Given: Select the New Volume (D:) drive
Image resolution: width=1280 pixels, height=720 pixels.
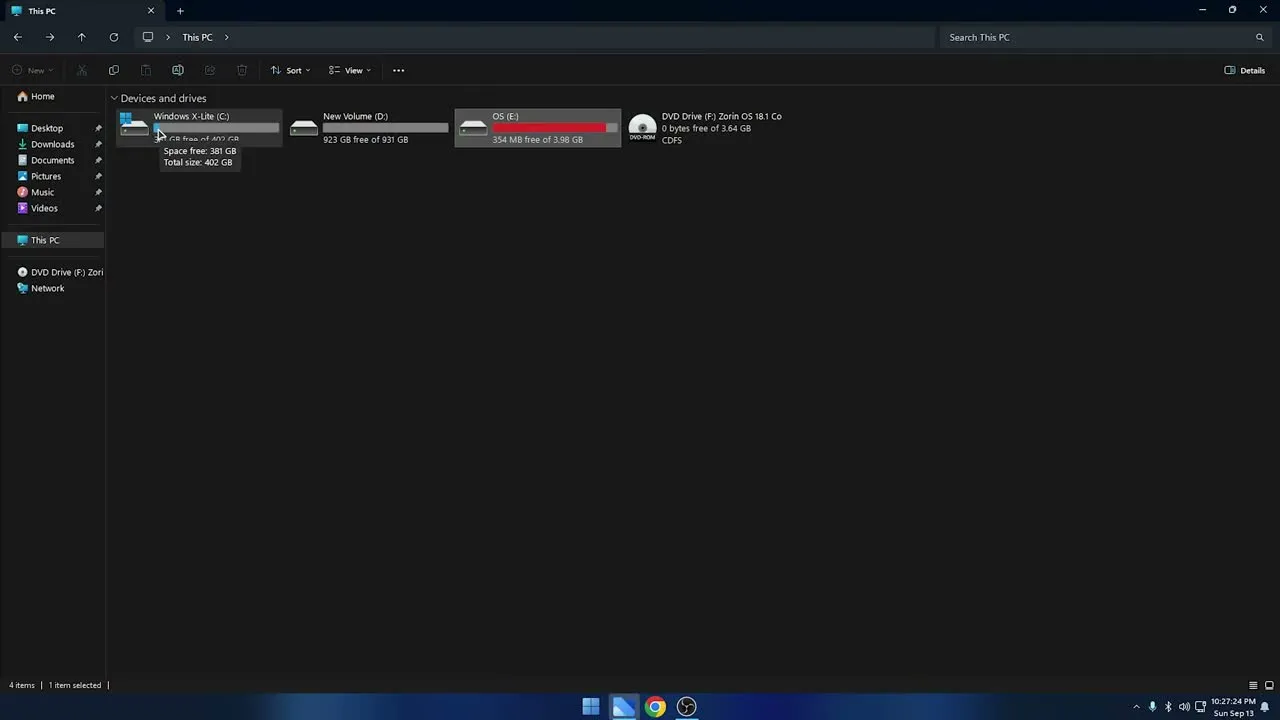Looking at the screenshot, I should pyautogui.click(x=368, y=128).
